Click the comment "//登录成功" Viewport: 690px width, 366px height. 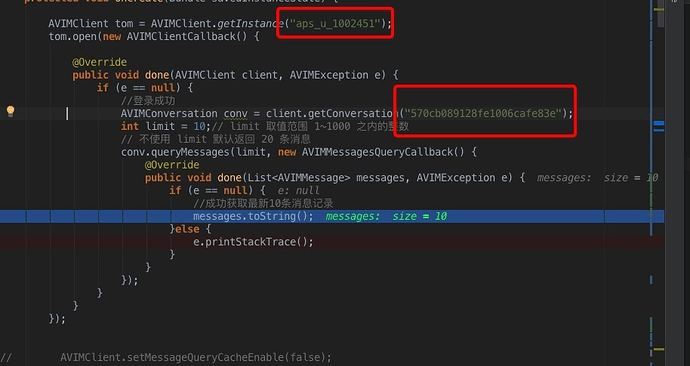(x=148, y=101)
